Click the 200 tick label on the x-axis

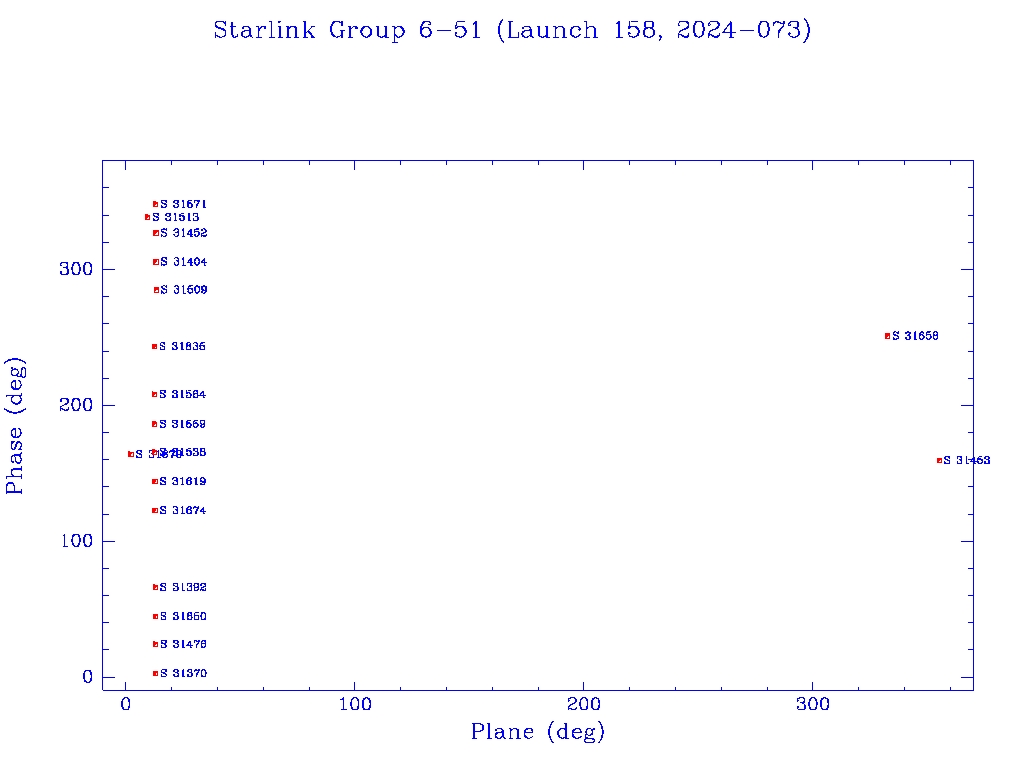(x=584, y=705)
